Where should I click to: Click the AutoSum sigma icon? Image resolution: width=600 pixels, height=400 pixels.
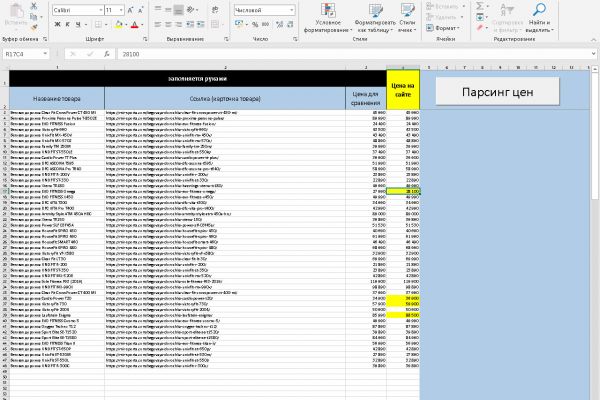(480, 6)
